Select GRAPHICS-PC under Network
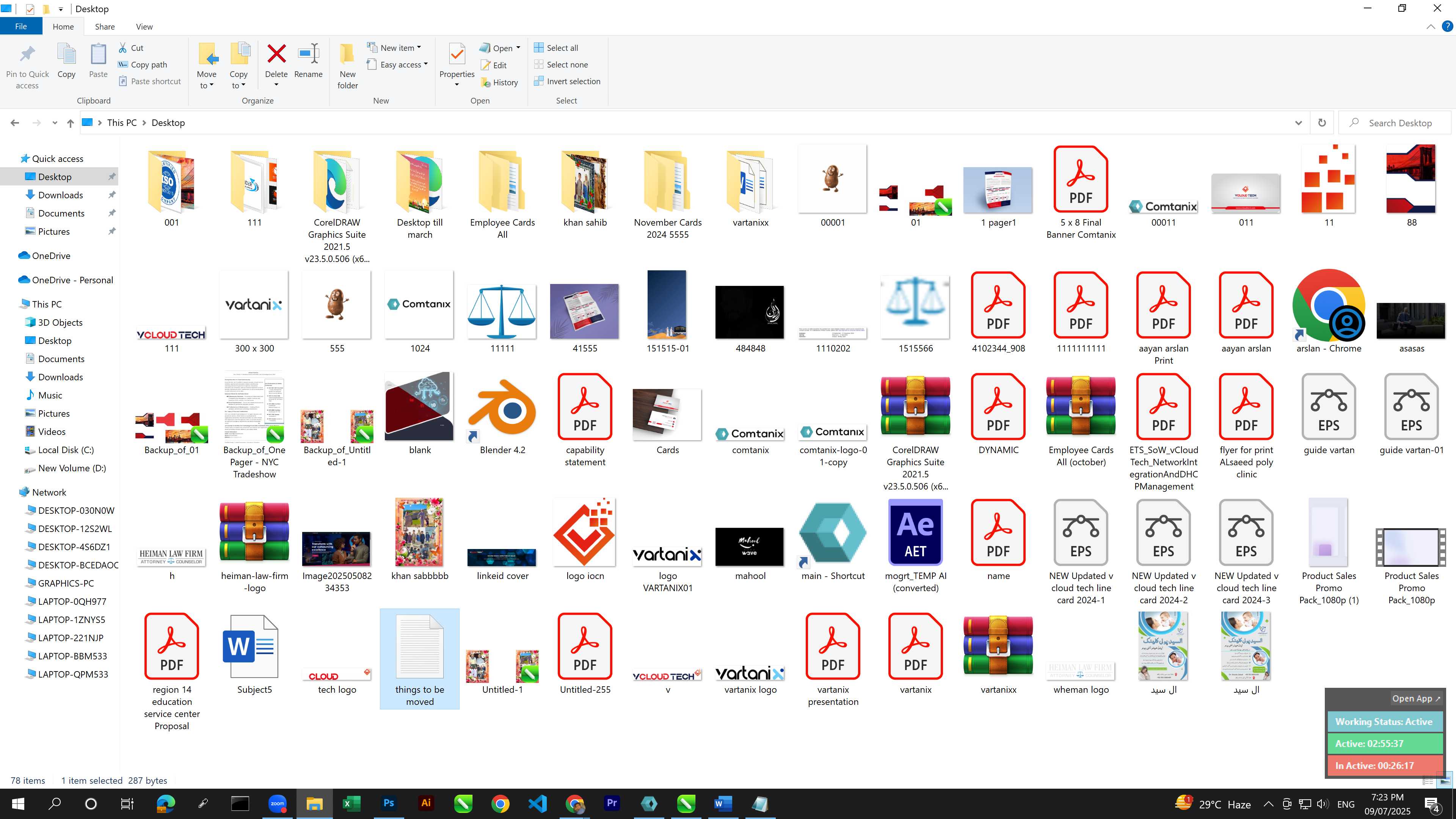The height and width of the screenshot is (819, 1456). click(x=66, y=583)
